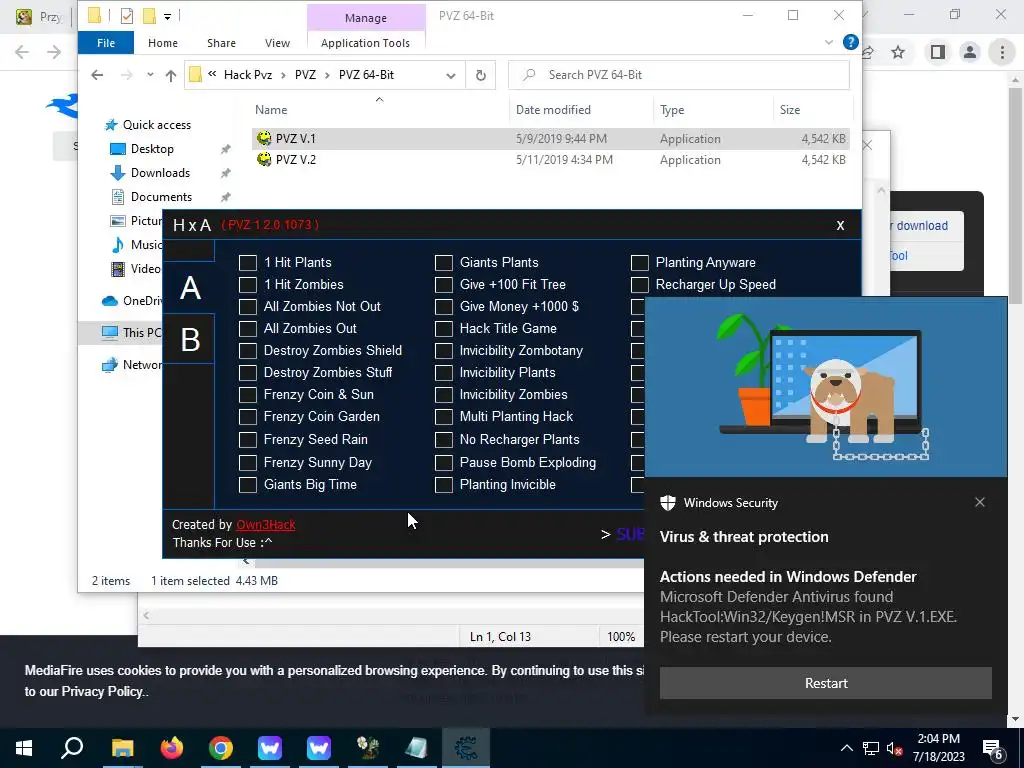Refresh the PVZ 64-Bit folder
The width and height of the screenshot is (1024, 768).
coord(481,75)
